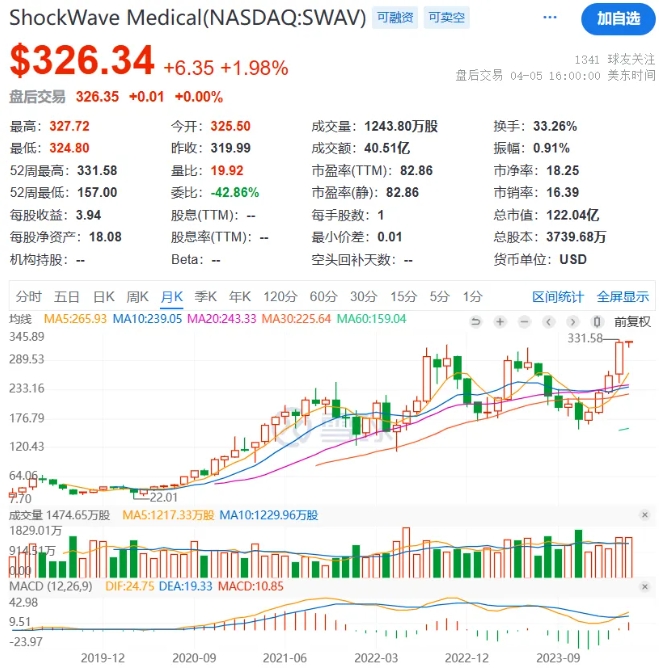Select the 周K chart tab
The height and width of the screenshot is (668, 659).
(138, 297)
